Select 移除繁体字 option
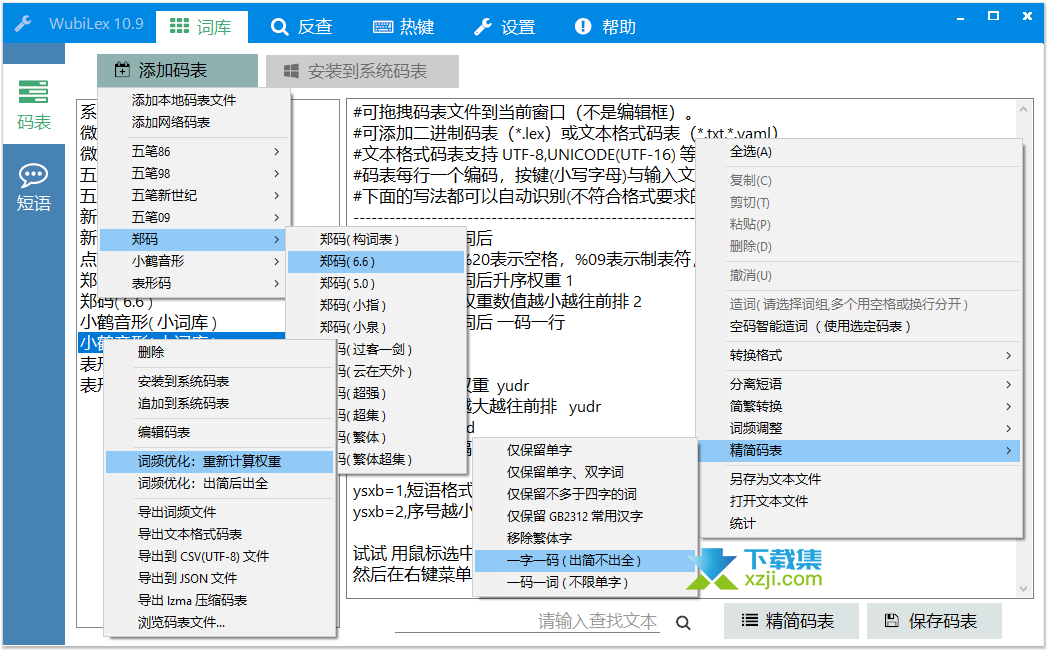This screenshot has width=1047, height=650. 584,538
